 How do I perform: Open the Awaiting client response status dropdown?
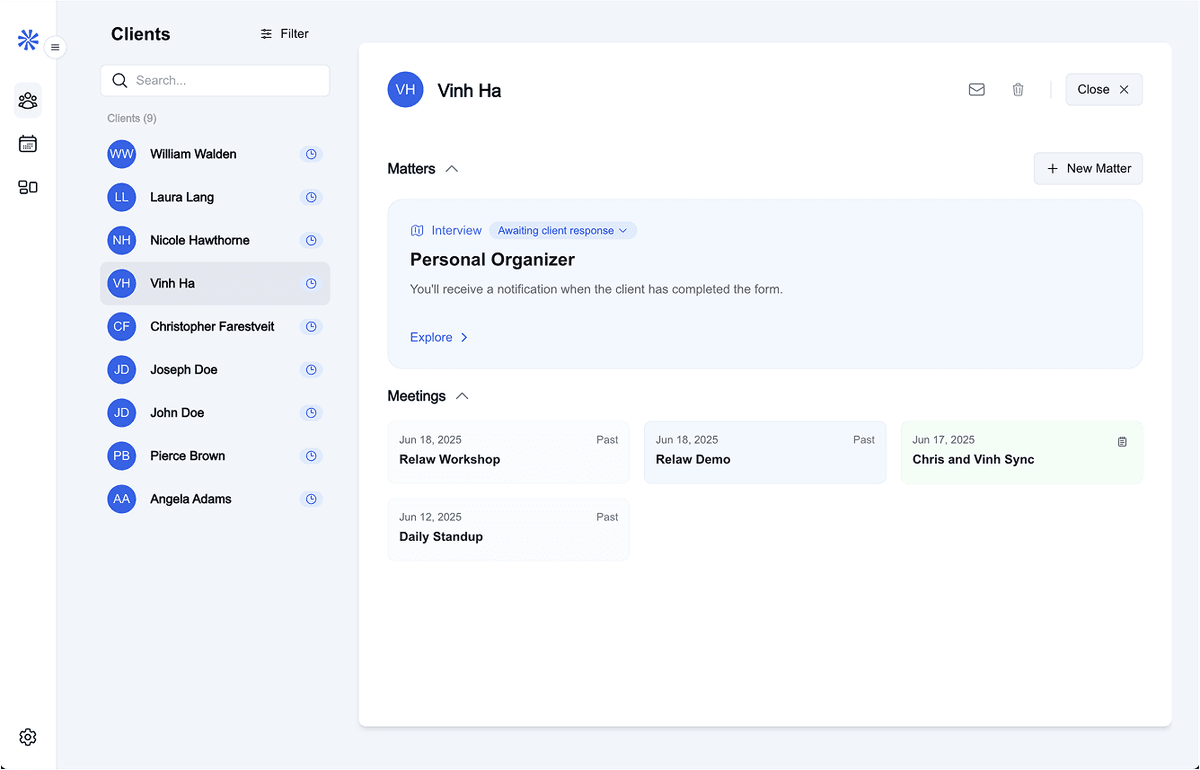pos(562,231)
